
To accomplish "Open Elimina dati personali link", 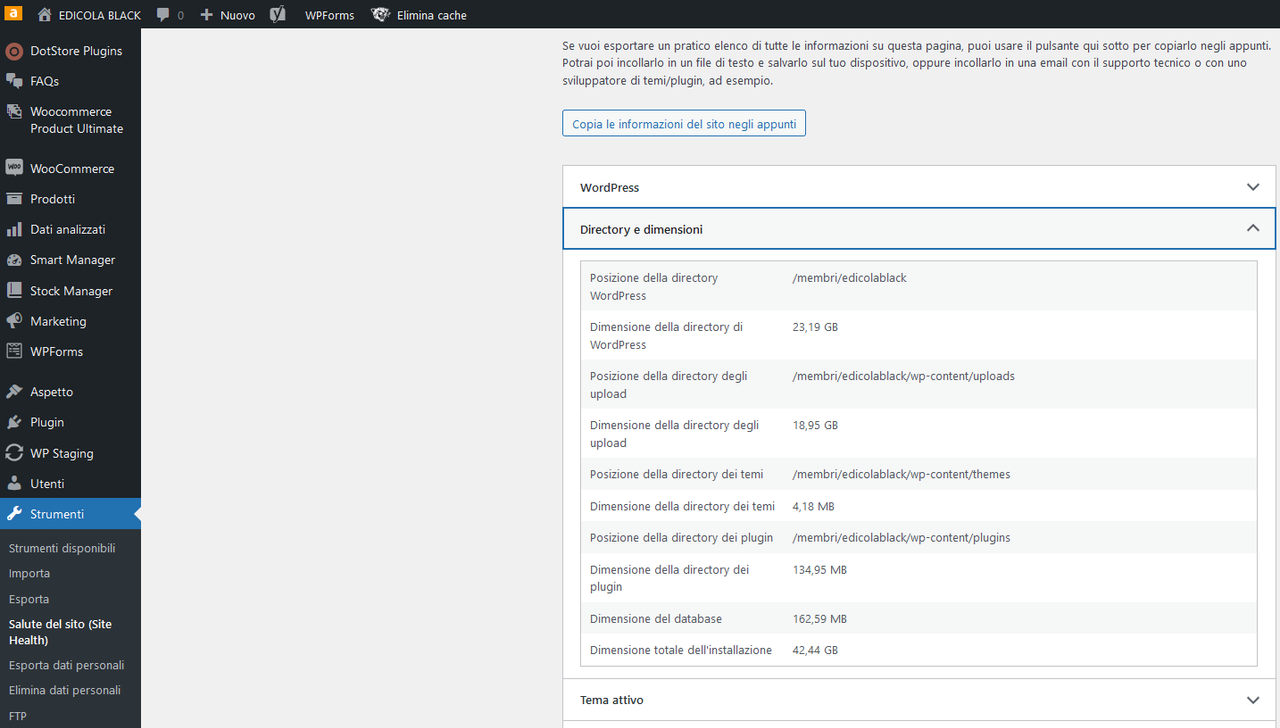I will (x=65, y=690).
